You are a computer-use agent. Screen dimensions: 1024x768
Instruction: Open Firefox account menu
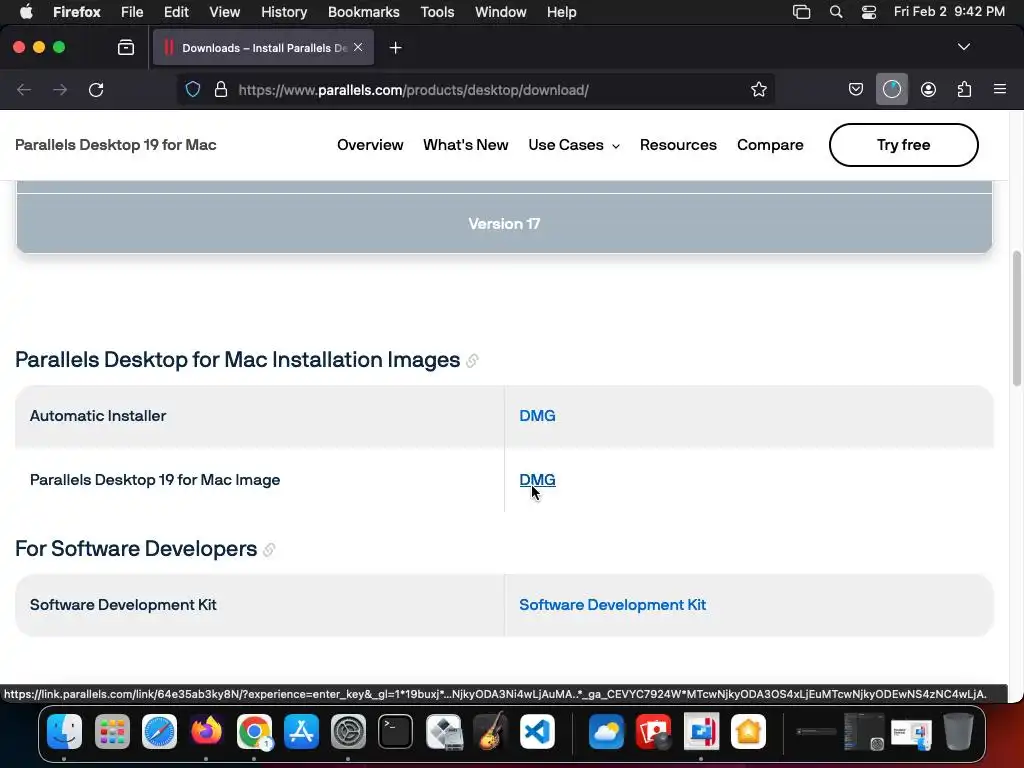(x=928, y=89)
